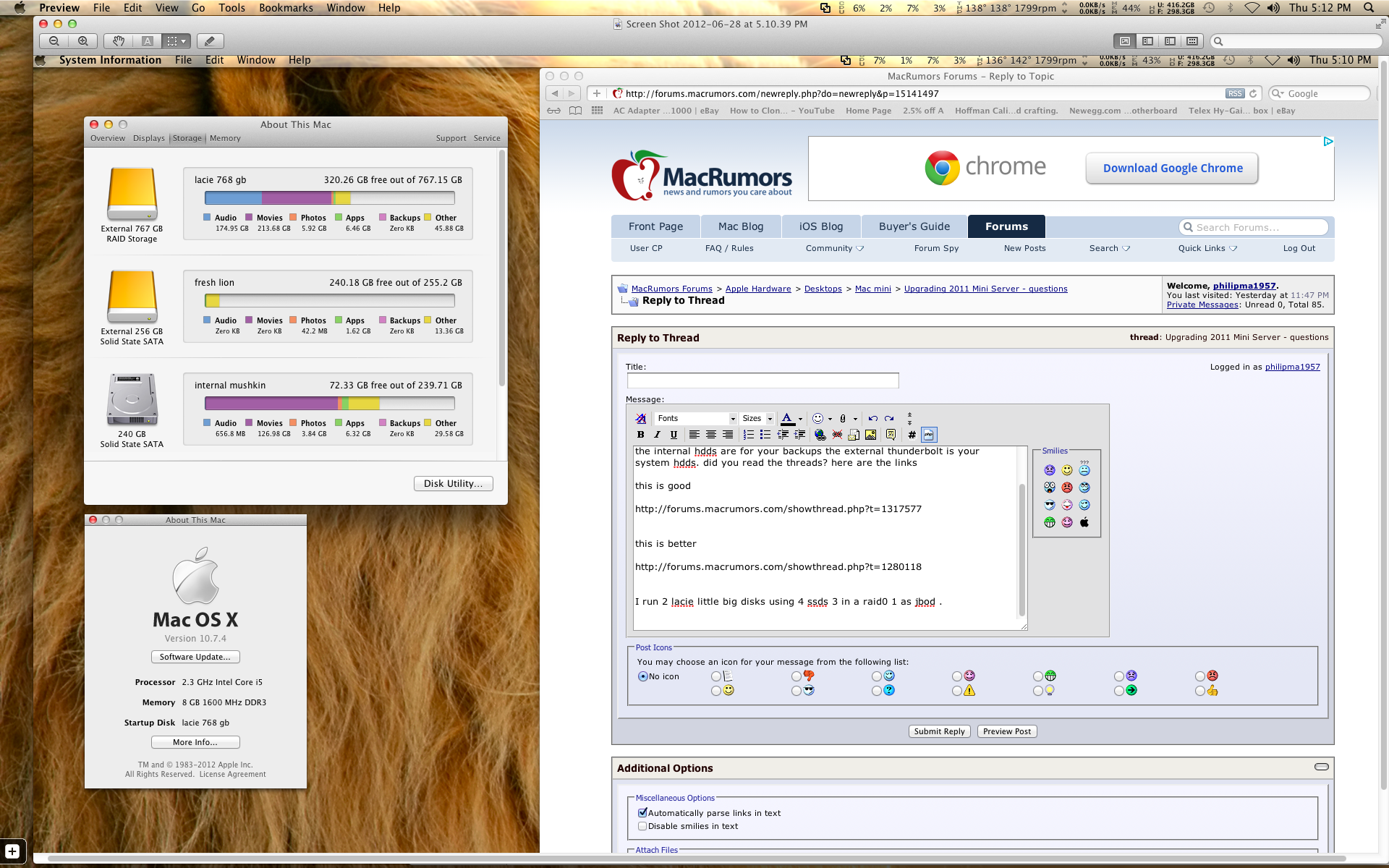Viewport: 1389px width, 868px height.
Task: Open the smilies dropdown arrow in toolbar
Action: click(x=830, y=419)
